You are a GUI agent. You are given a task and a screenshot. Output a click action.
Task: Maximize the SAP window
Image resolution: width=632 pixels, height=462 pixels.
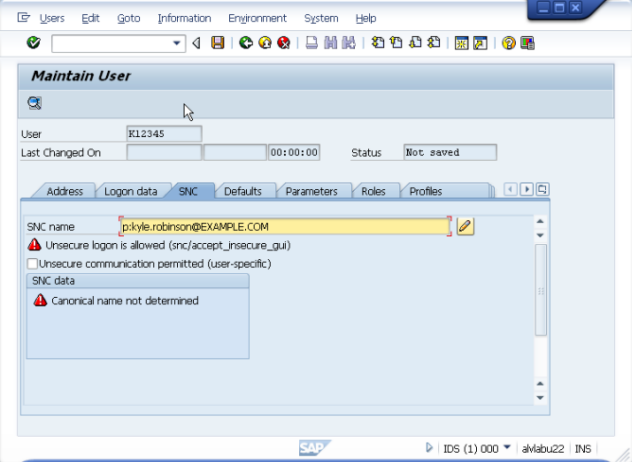(559, 8)
